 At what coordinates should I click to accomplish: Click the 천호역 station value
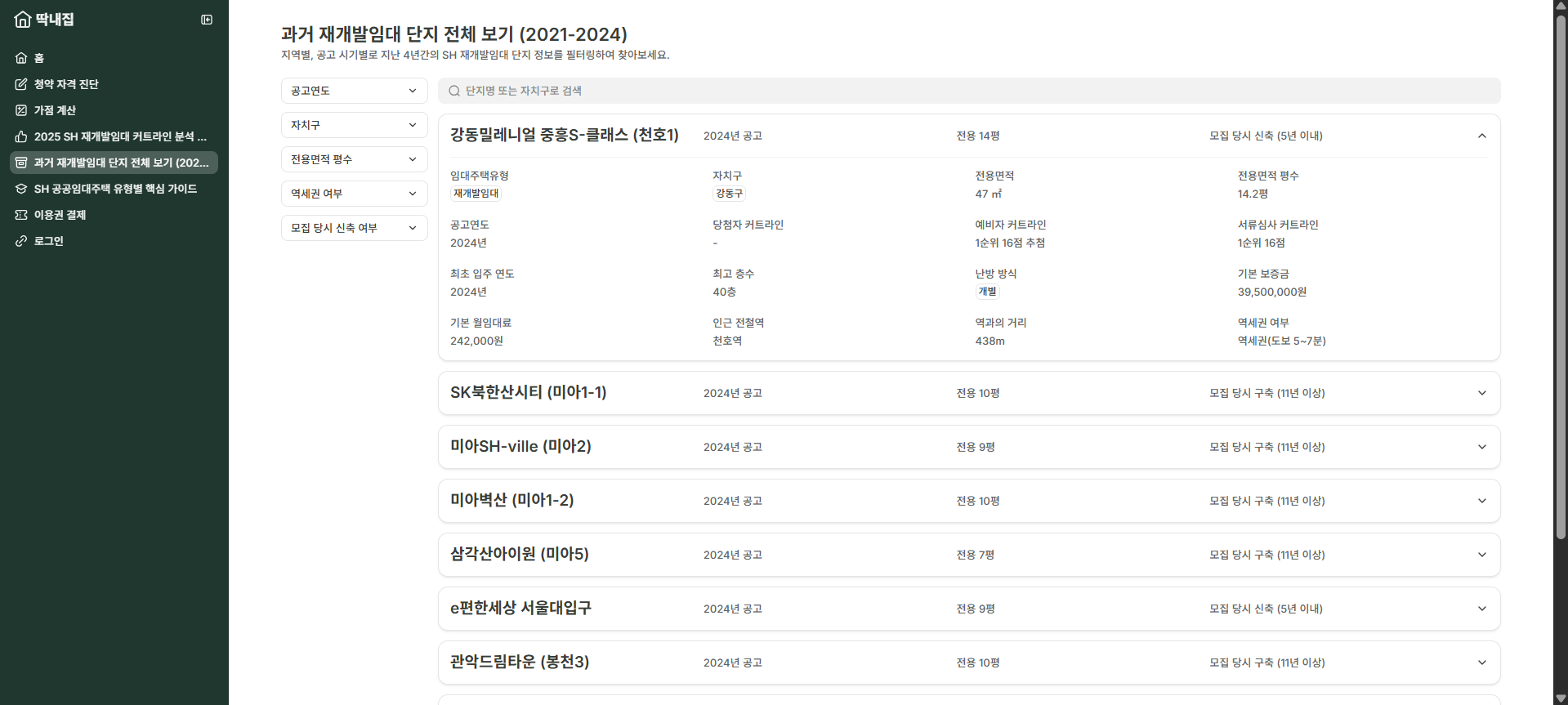[727, 341]
